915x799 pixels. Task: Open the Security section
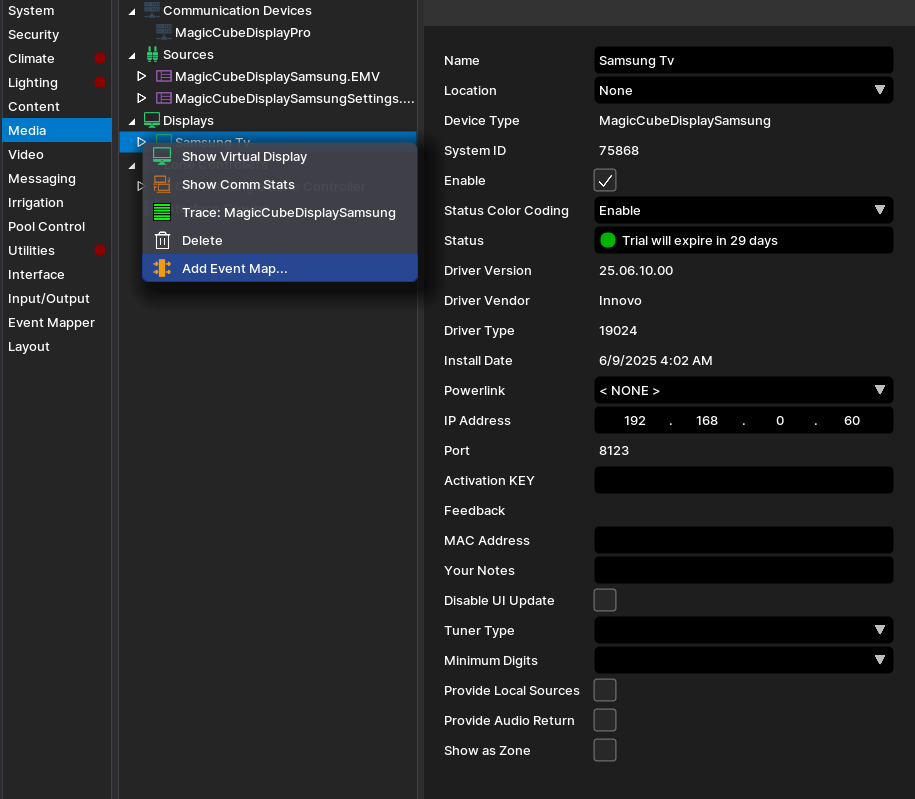[x=57, y=34]
